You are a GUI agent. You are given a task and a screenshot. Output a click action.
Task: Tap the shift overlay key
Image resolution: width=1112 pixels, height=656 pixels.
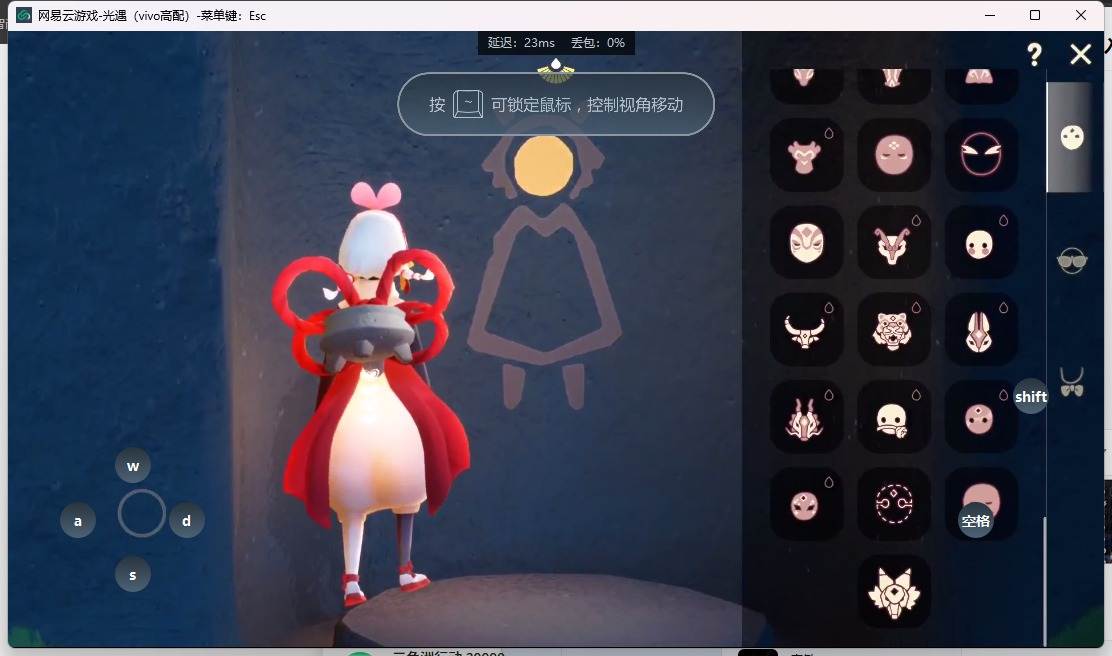(x=1030, y=396)
